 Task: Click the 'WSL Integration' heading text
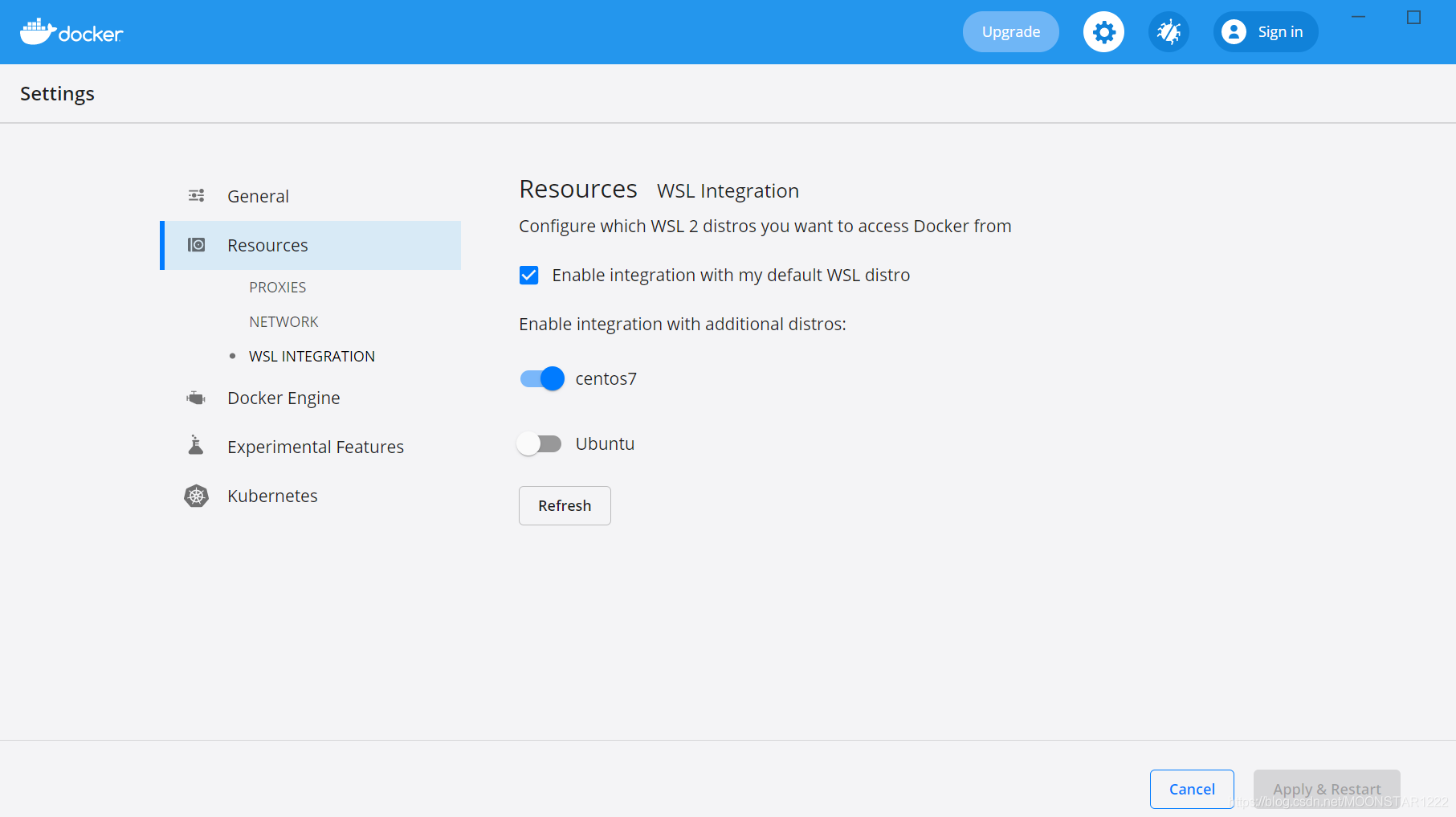click(x=728, y=190)
